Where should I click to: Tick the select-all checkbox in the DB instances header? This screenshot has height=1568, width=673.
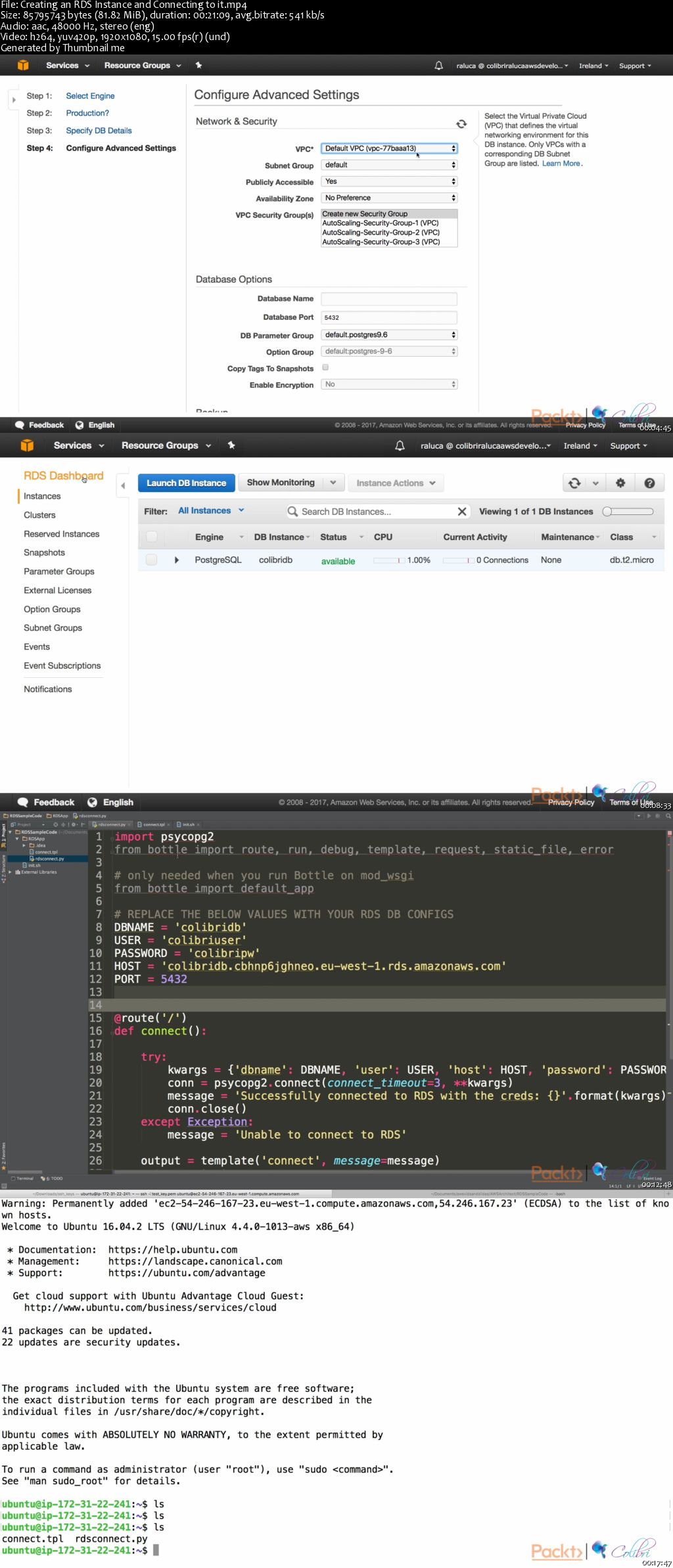tap(151, 537)
